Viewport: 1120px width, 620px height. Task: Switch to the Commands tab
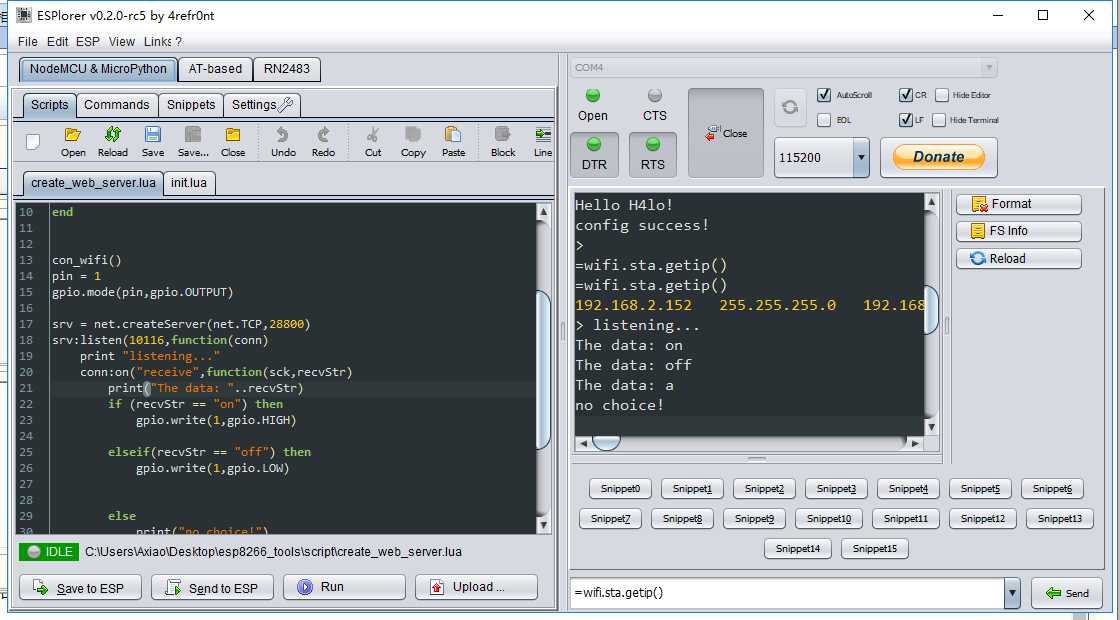pyautogui.click(x=116, y=105)
